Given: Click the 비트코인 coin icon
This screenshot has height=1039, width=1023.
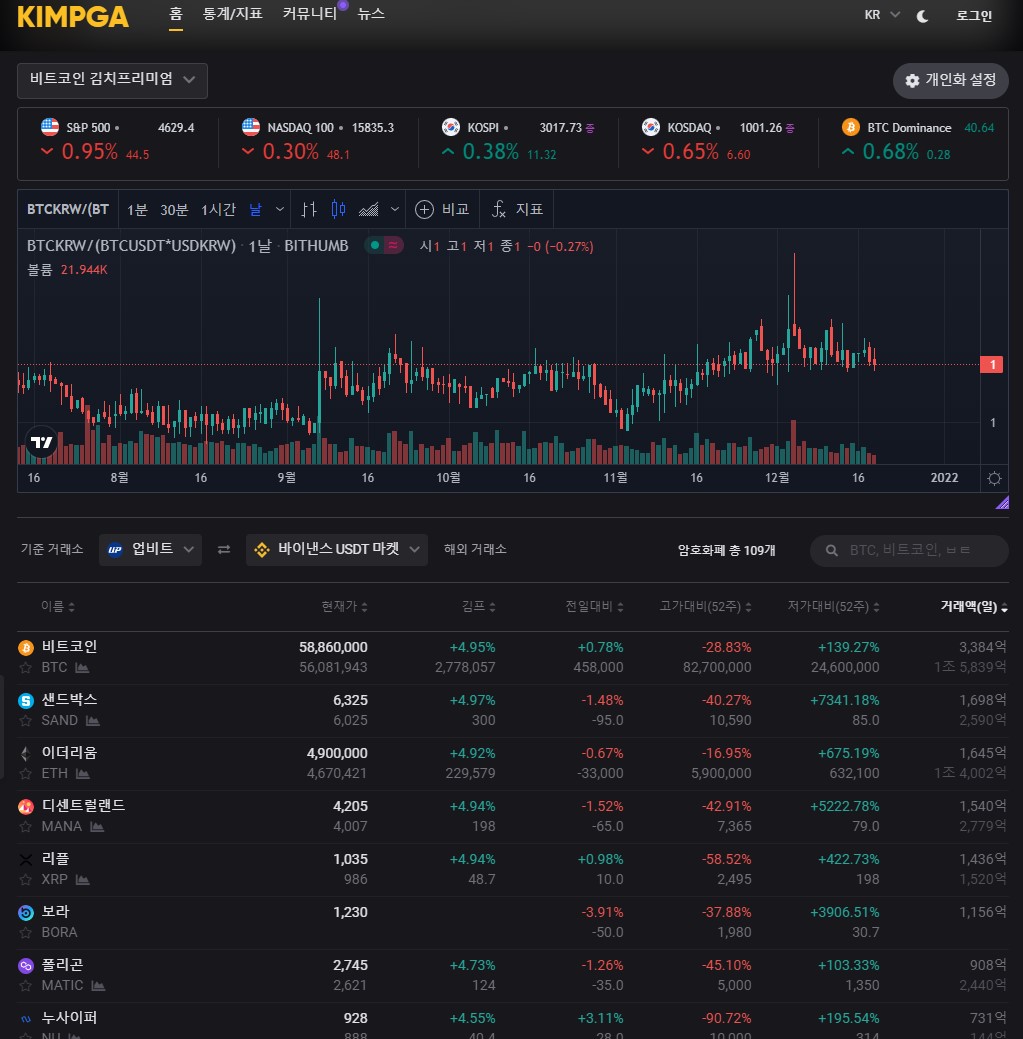Looking at the screenshot, I should pos(26,647).
